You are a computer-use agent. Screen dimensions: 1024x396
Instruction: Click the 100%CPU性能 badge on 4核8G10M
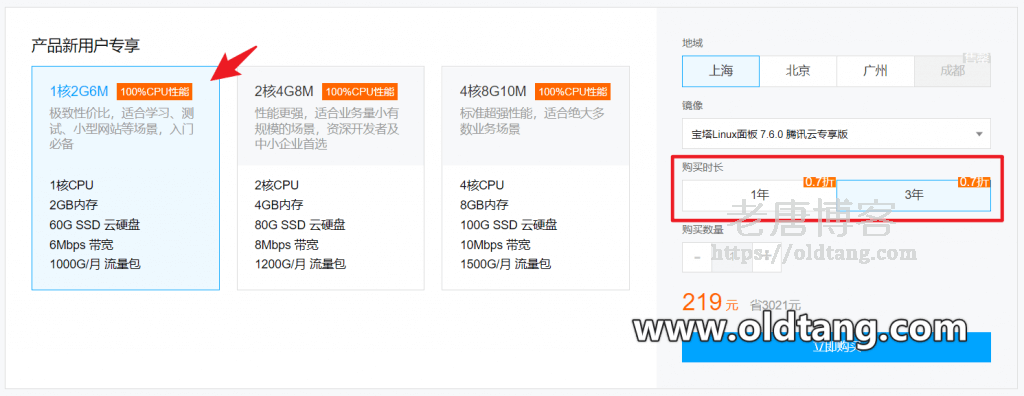pyautogui.click(x=573, y=91)
